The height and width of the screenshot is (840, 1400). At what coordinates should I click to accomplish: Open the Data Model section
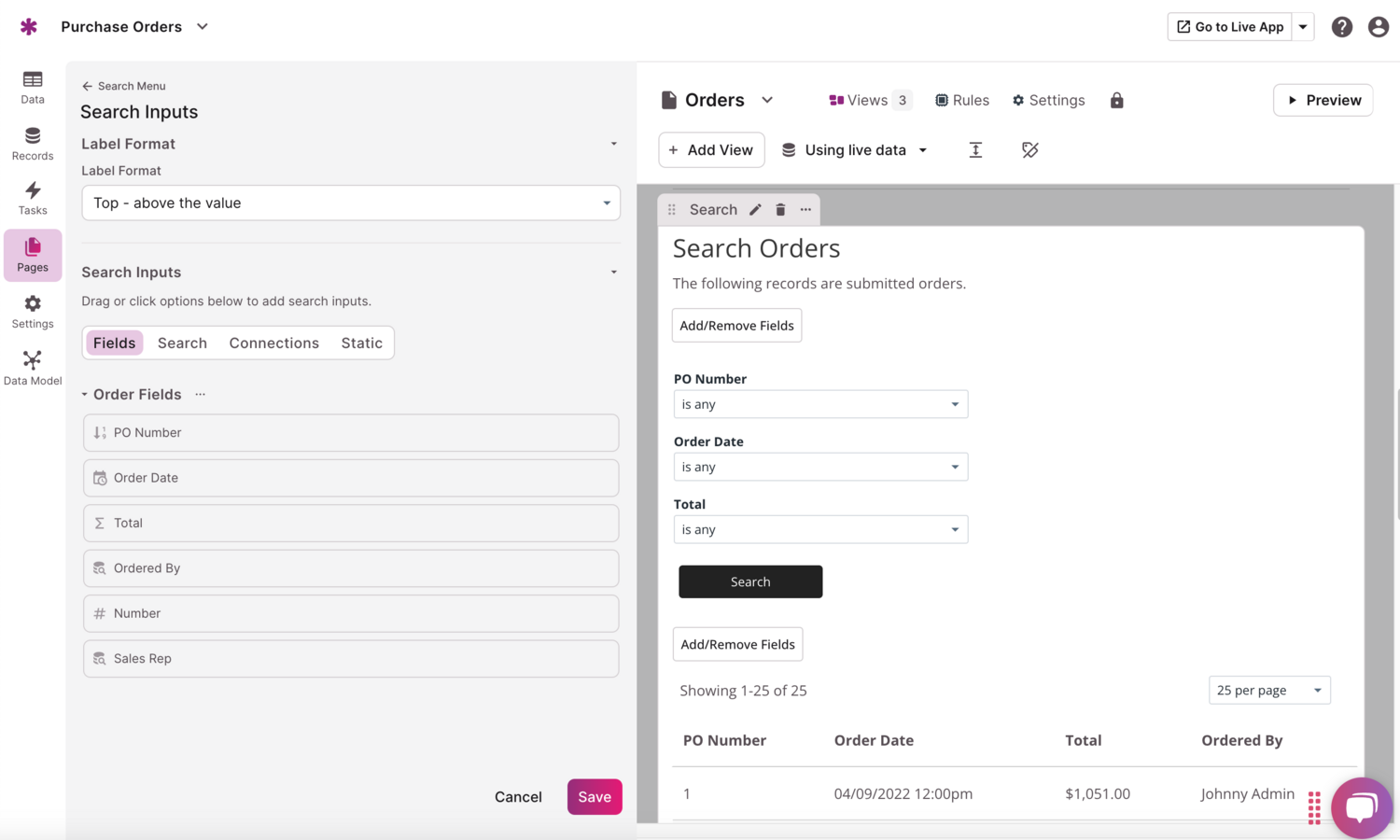33,368
